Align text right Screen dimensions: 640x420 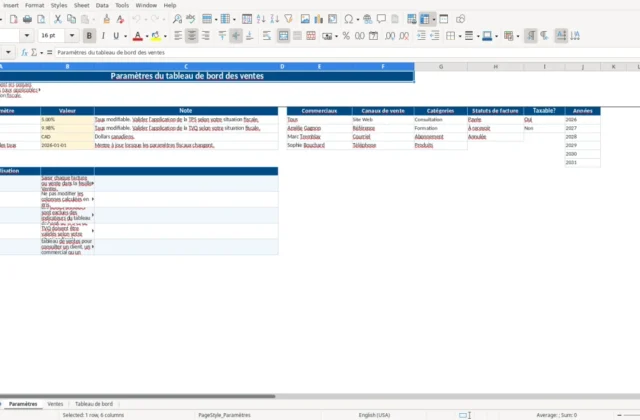[x=206, y=36]
